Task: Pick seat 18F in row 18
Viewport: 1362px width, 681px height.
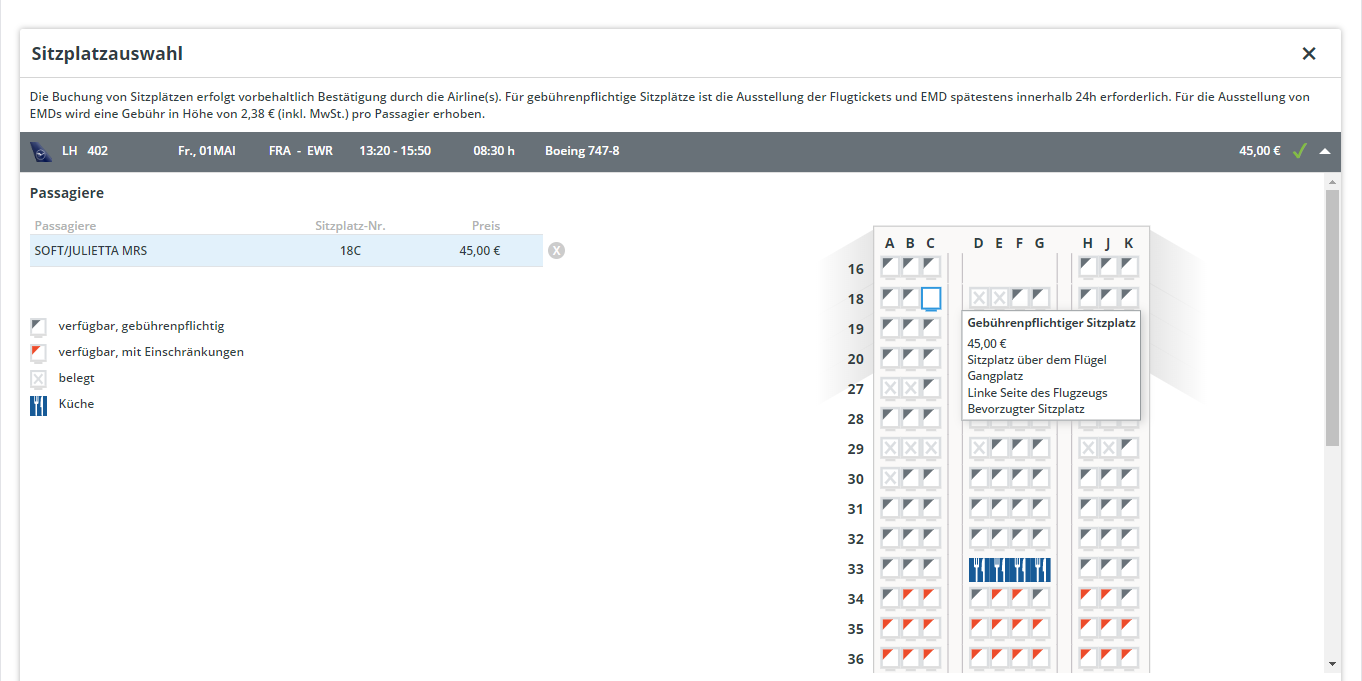Action: (1019, 297)
